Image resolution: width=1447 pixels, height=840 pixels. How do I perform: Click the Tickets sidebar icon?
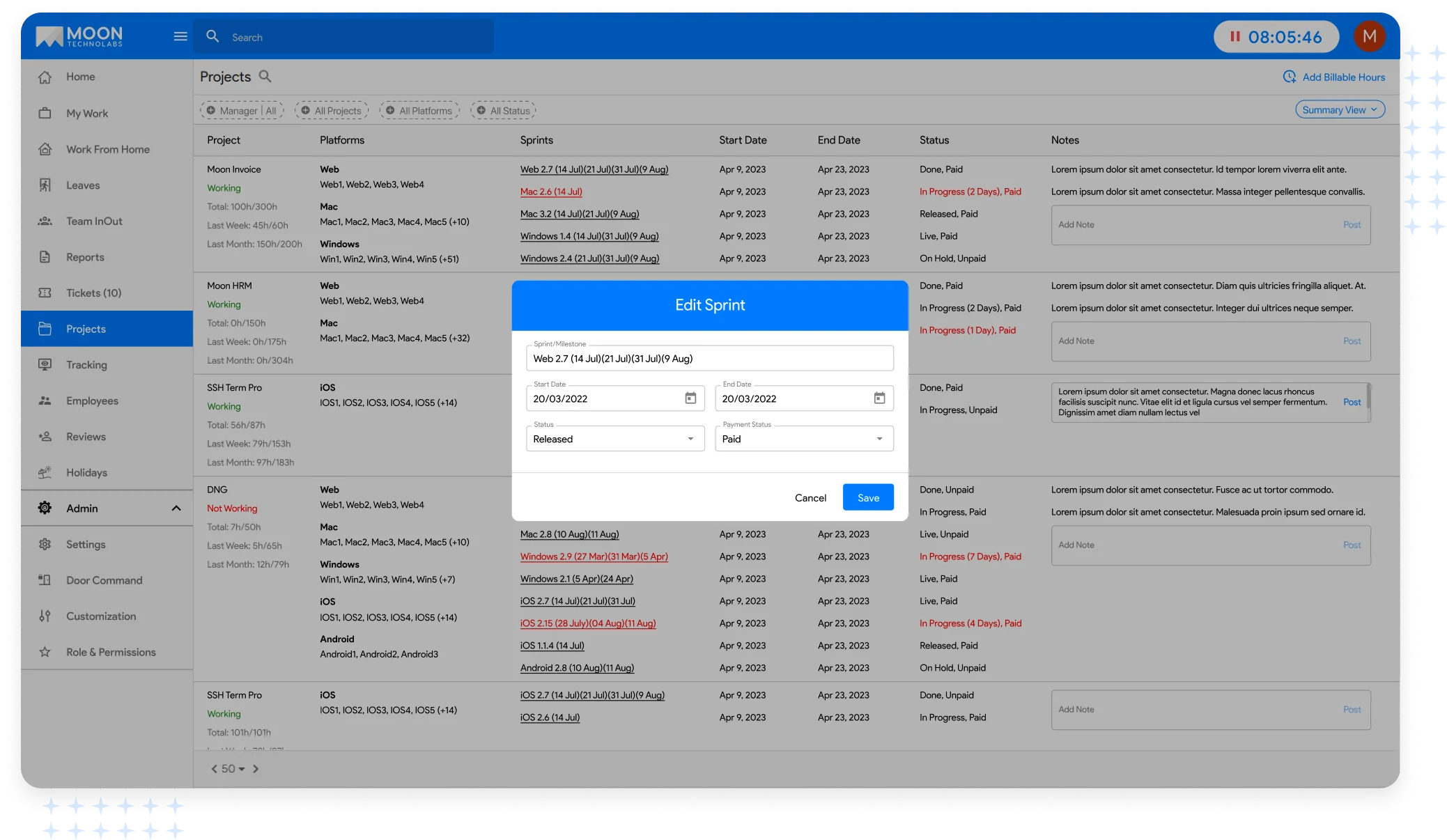click(x=45, y=293)
